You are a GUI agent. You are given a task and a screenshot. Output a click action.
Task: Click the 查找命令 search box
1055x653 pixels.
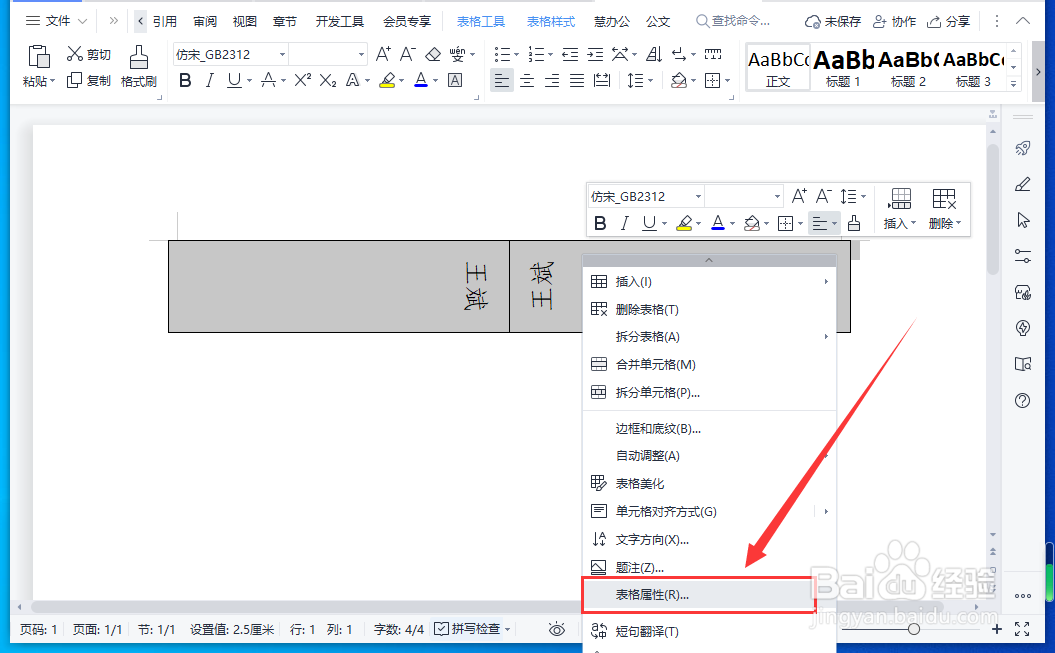click(733, 22)
